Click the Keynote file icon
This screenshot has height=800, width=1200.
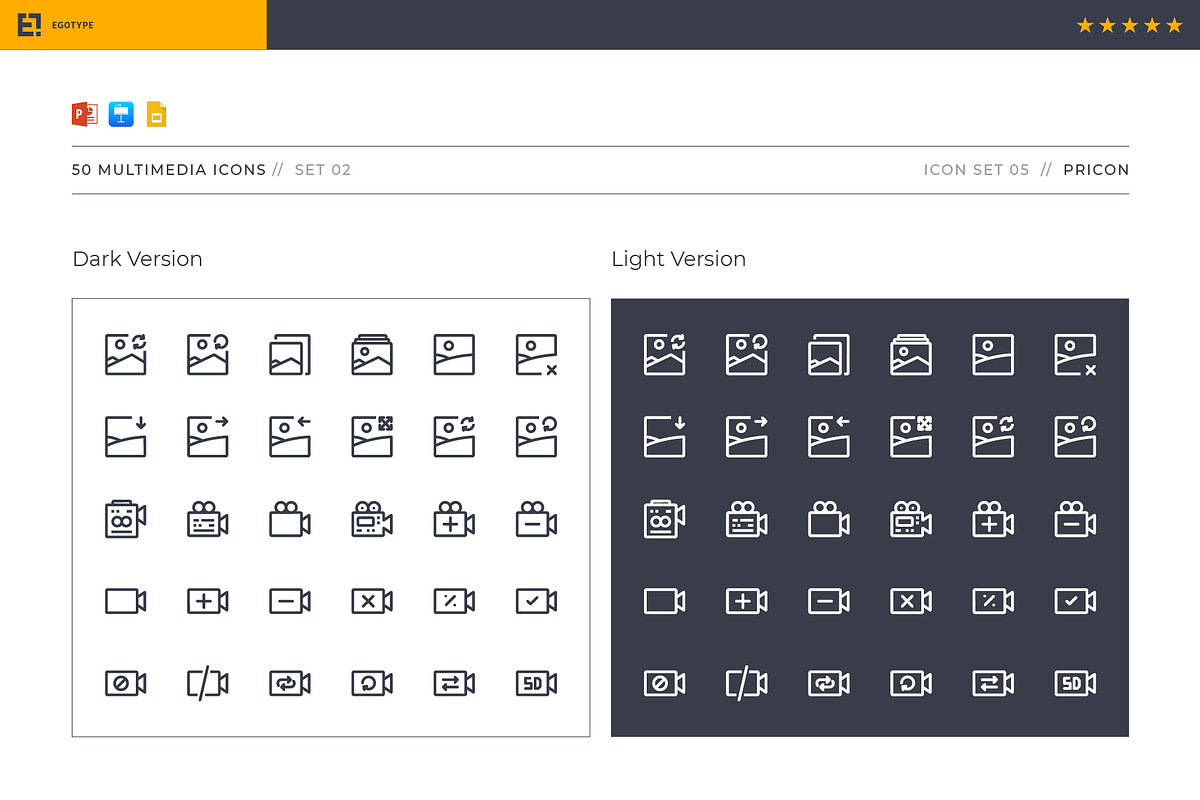click(x=122, y=114)
